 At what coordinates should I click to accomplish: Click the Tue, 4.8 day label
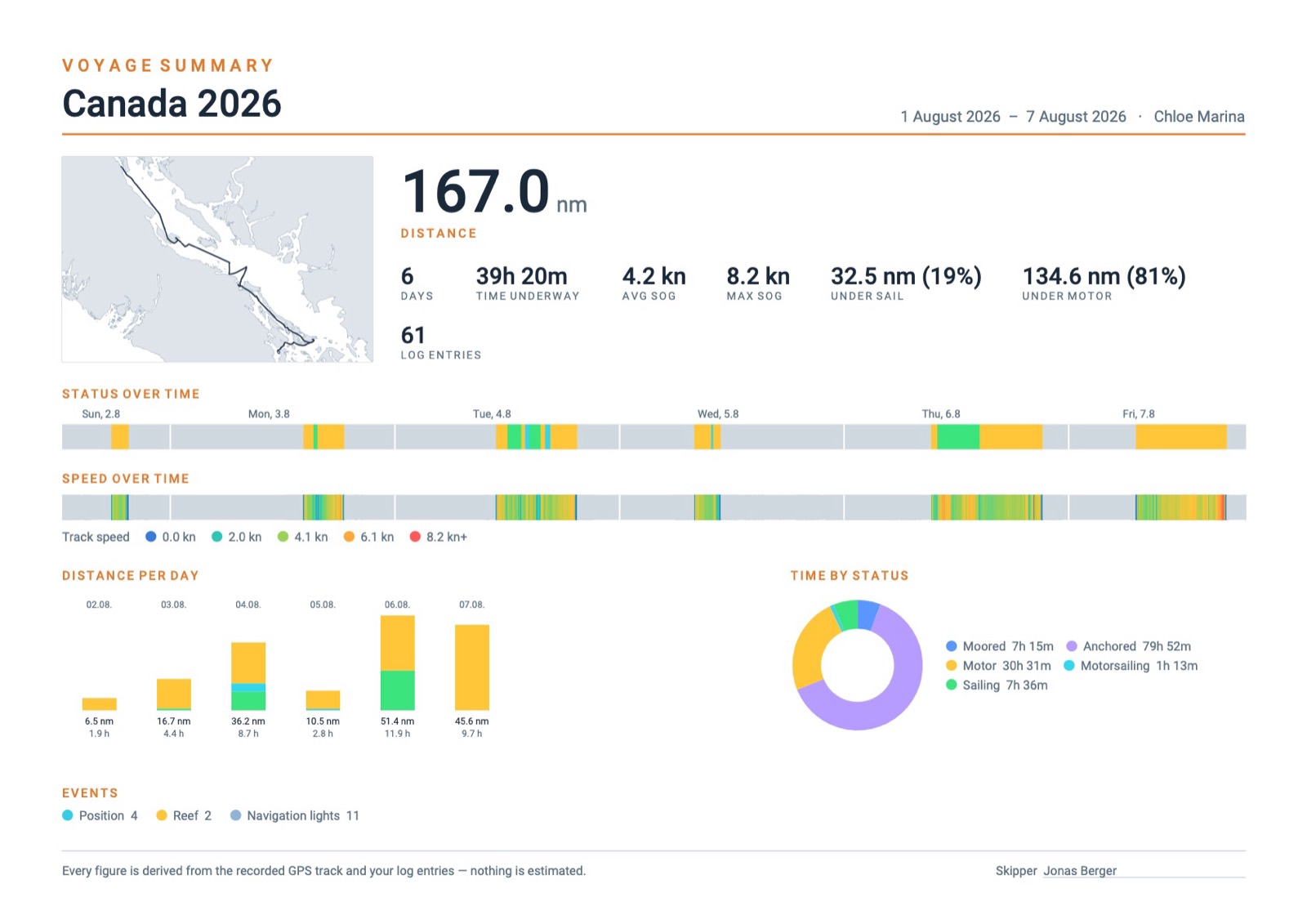pos(492,414)
